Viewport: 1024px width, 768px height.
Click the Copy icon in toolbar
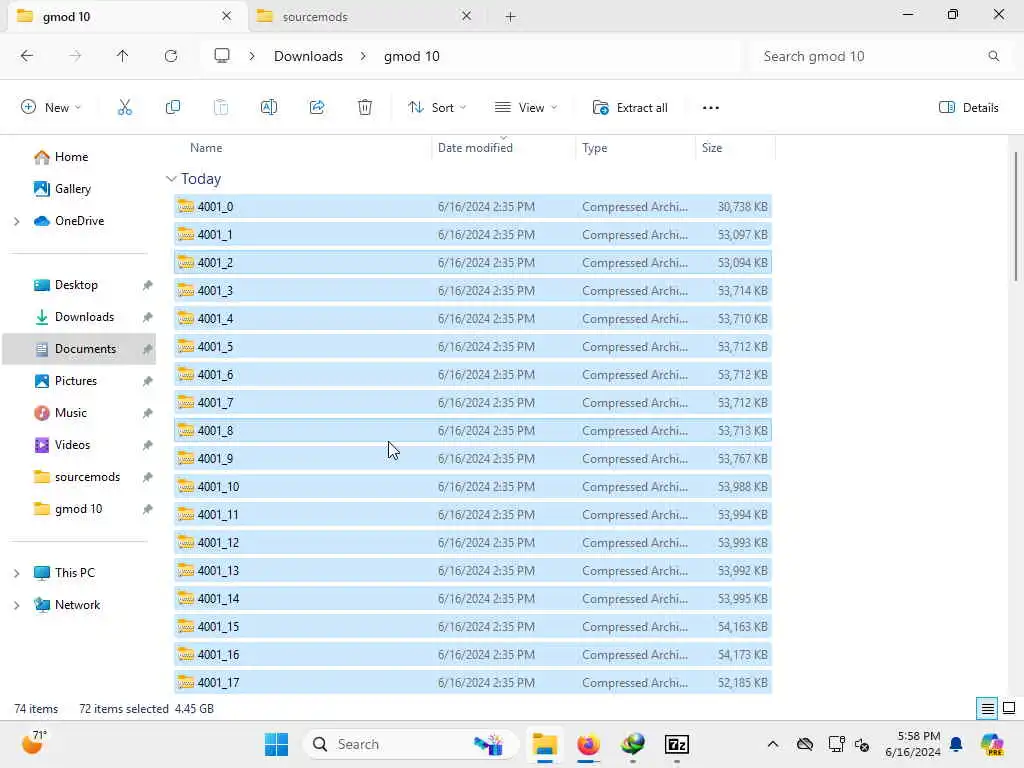173,108
